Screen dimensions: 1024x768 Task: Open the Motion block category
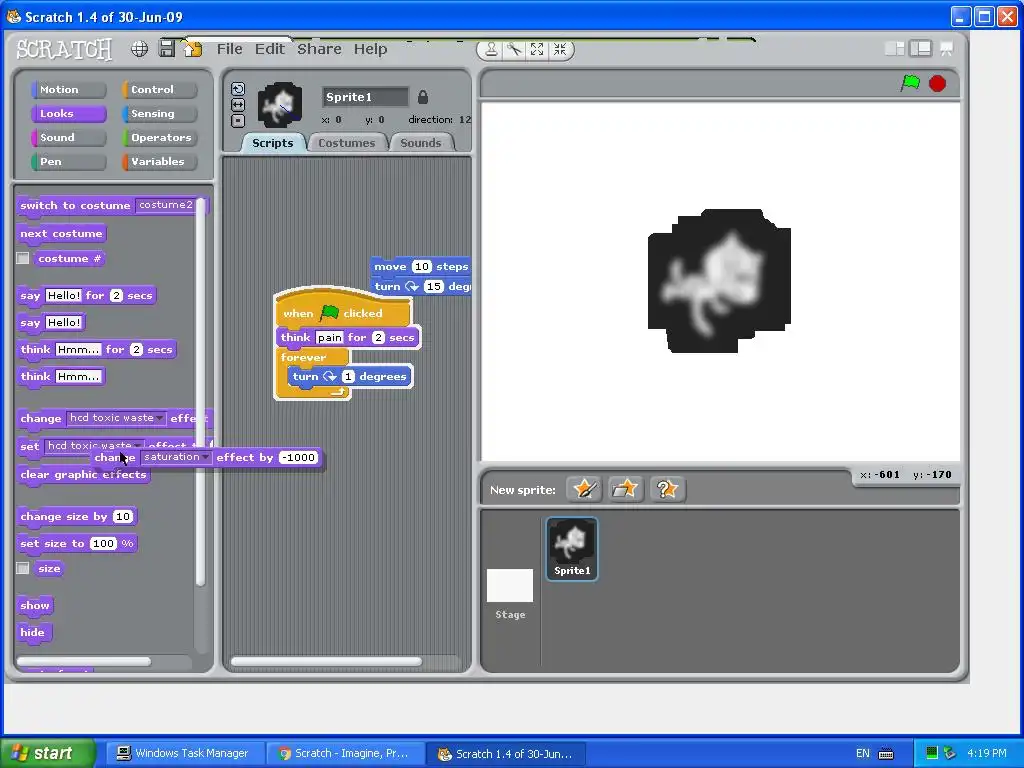pyautogui.click(x=68, y=89)
